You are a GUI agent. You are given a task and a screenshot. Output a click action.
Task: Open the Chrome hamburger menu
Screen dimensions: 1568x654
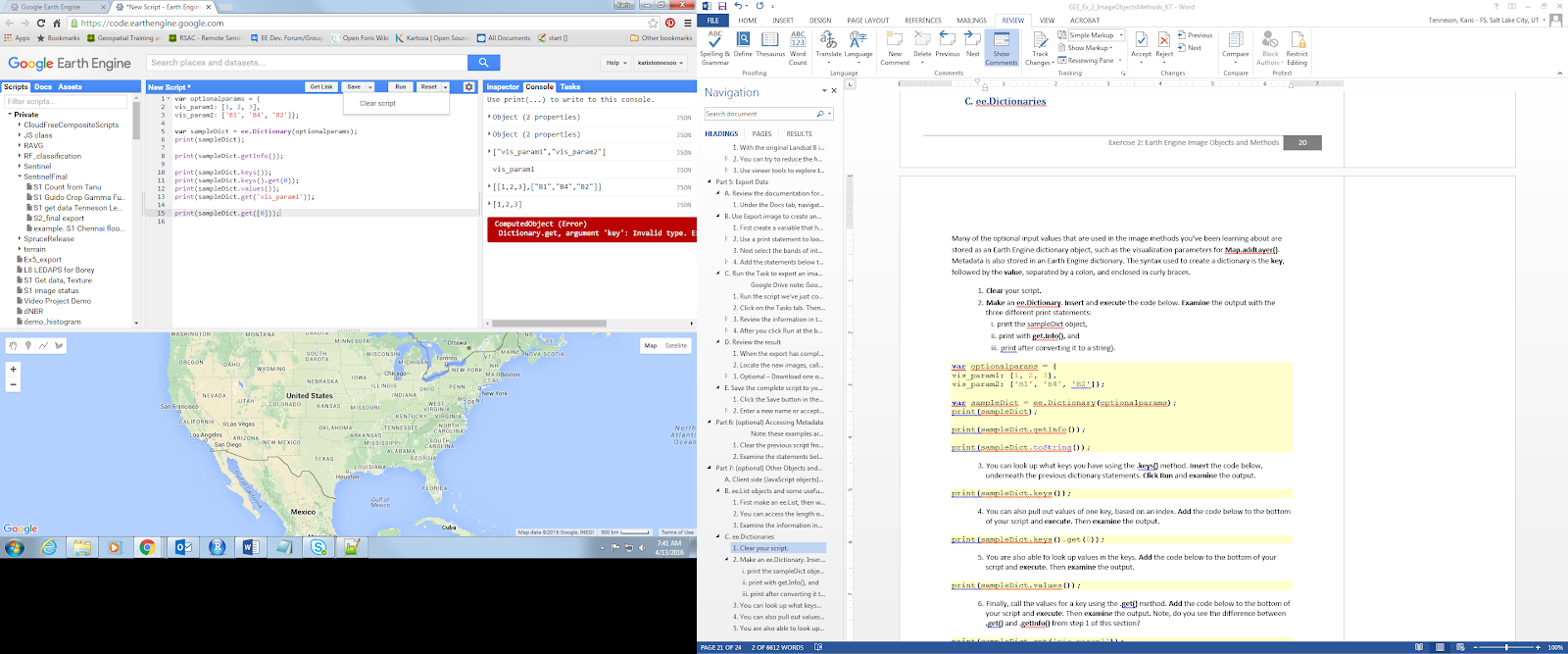[688, 23]
